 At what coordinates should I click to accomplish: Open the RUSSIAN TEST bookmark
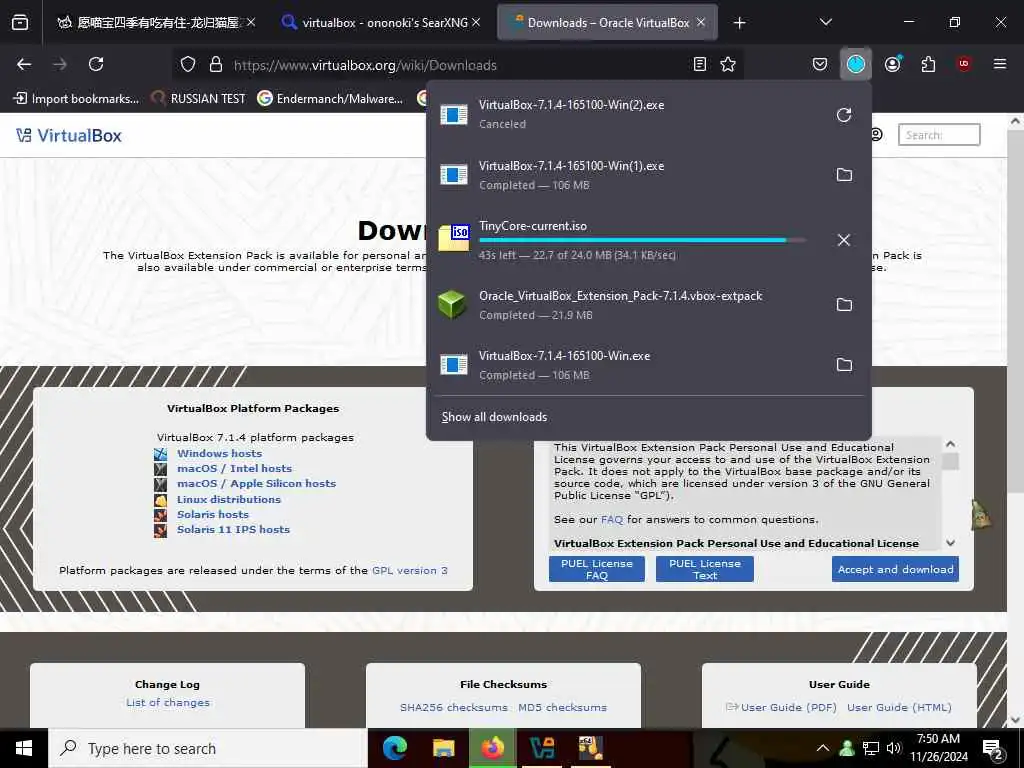point(199,99)
